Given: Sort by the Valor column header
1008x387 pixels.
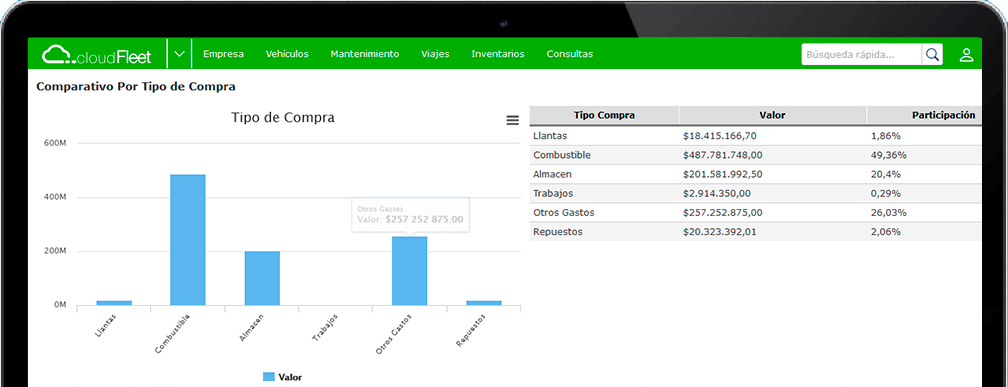Looking at the screenshot, I should click(x=772, y=116).
